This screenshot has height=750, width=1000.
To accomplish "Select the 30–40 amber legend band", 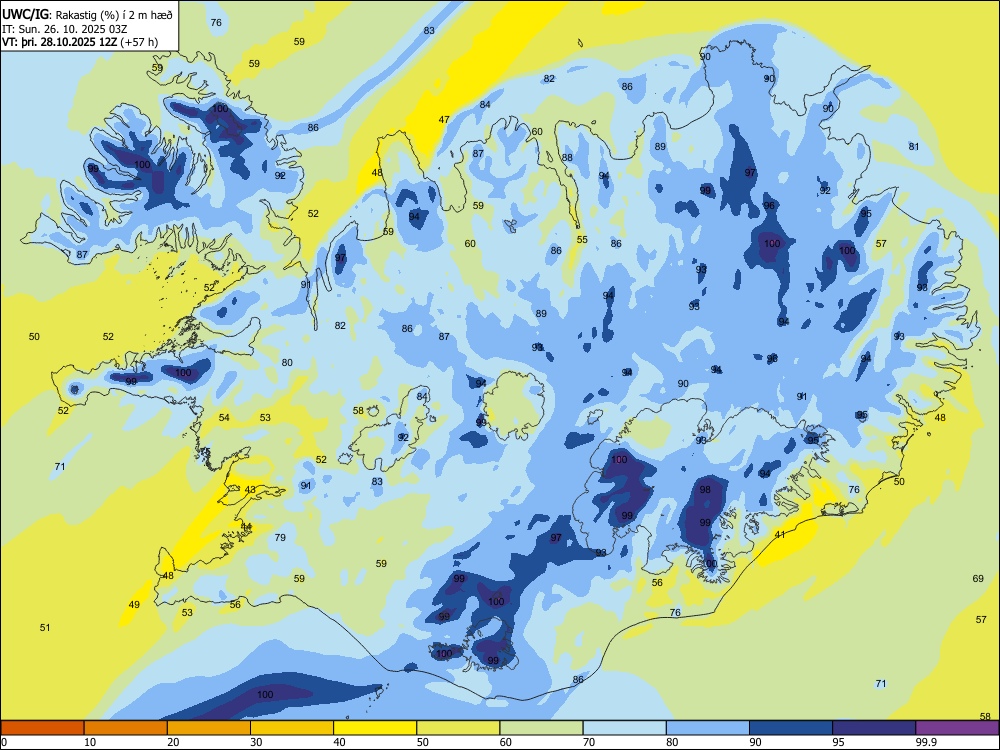I will [x=291, y=728].
